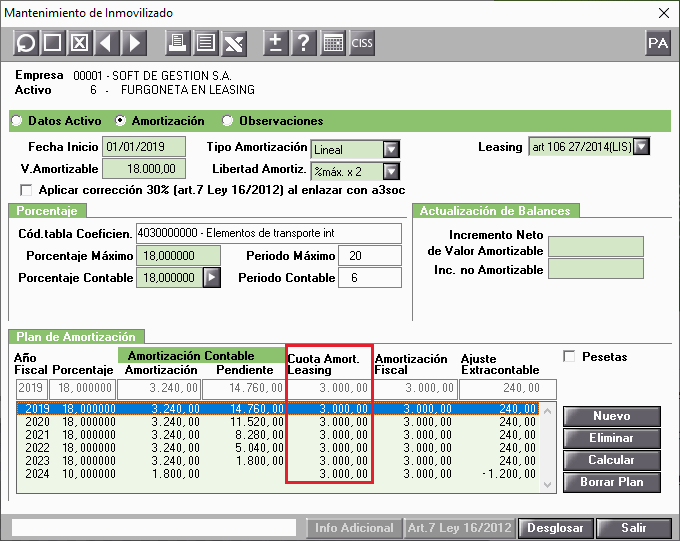Open help with the question mark icon

[304, 43]
